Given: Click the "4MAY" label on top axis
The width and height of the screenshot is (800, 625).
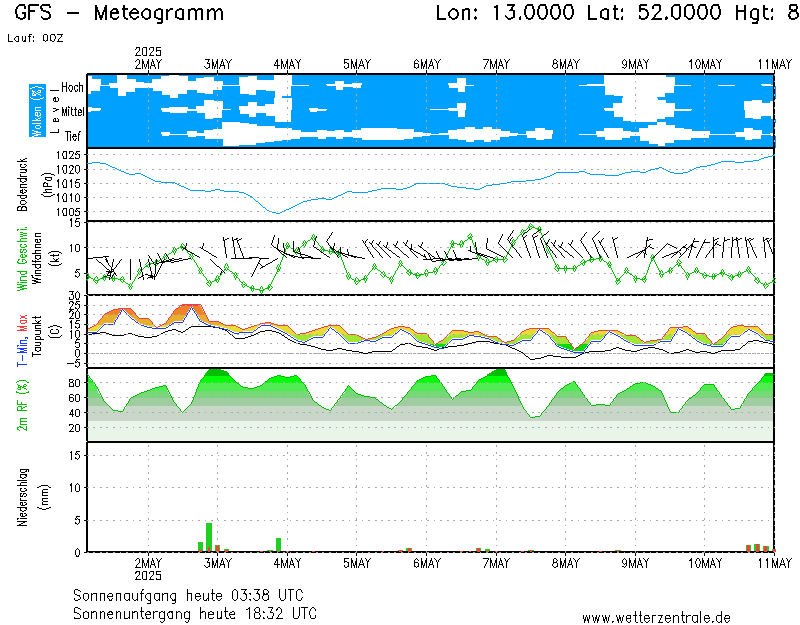Looking at the screenshot, I should [x=287, y=65].
